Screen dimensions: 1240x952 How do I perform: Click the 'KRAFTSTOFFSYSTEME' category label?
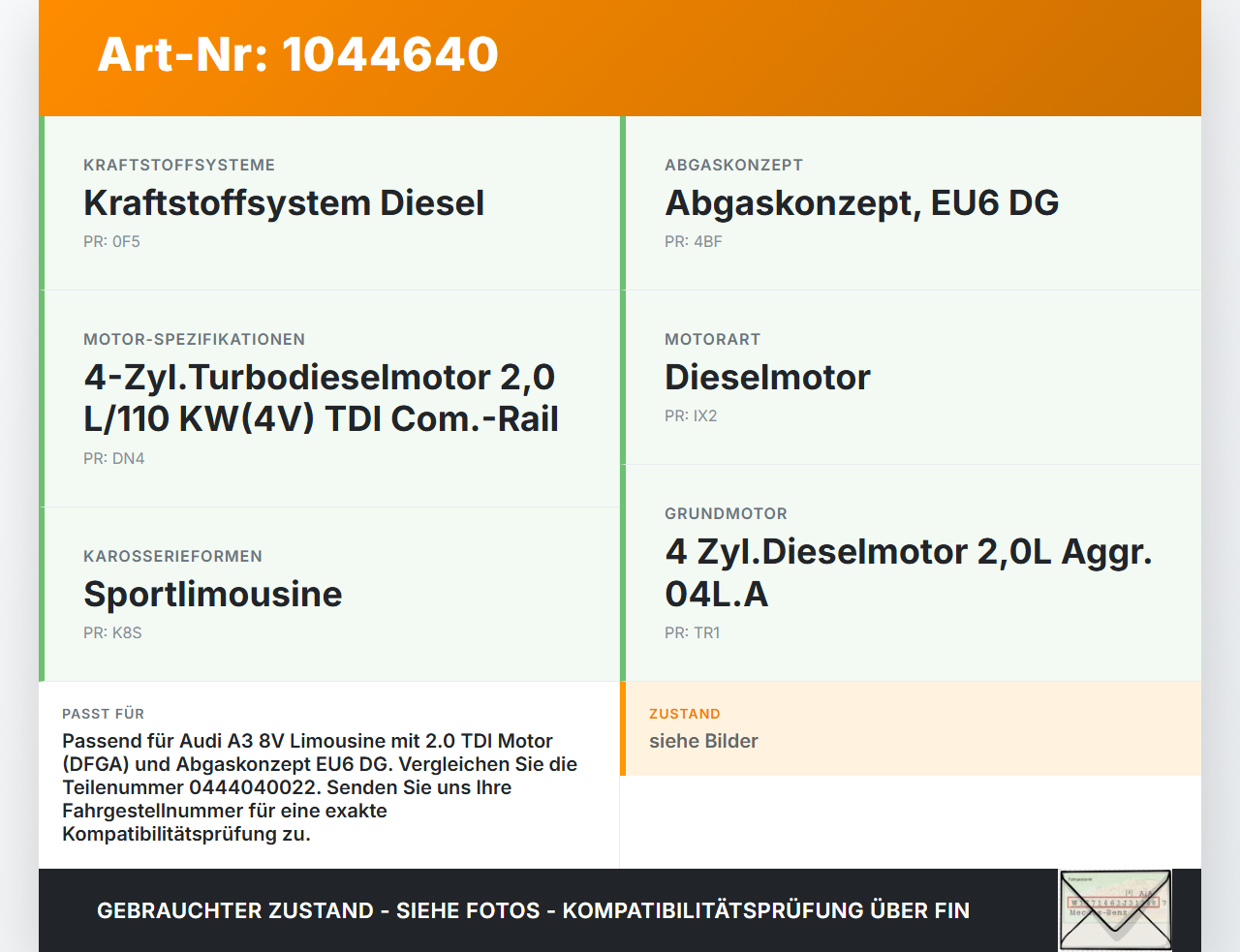(x=179, y=165)
